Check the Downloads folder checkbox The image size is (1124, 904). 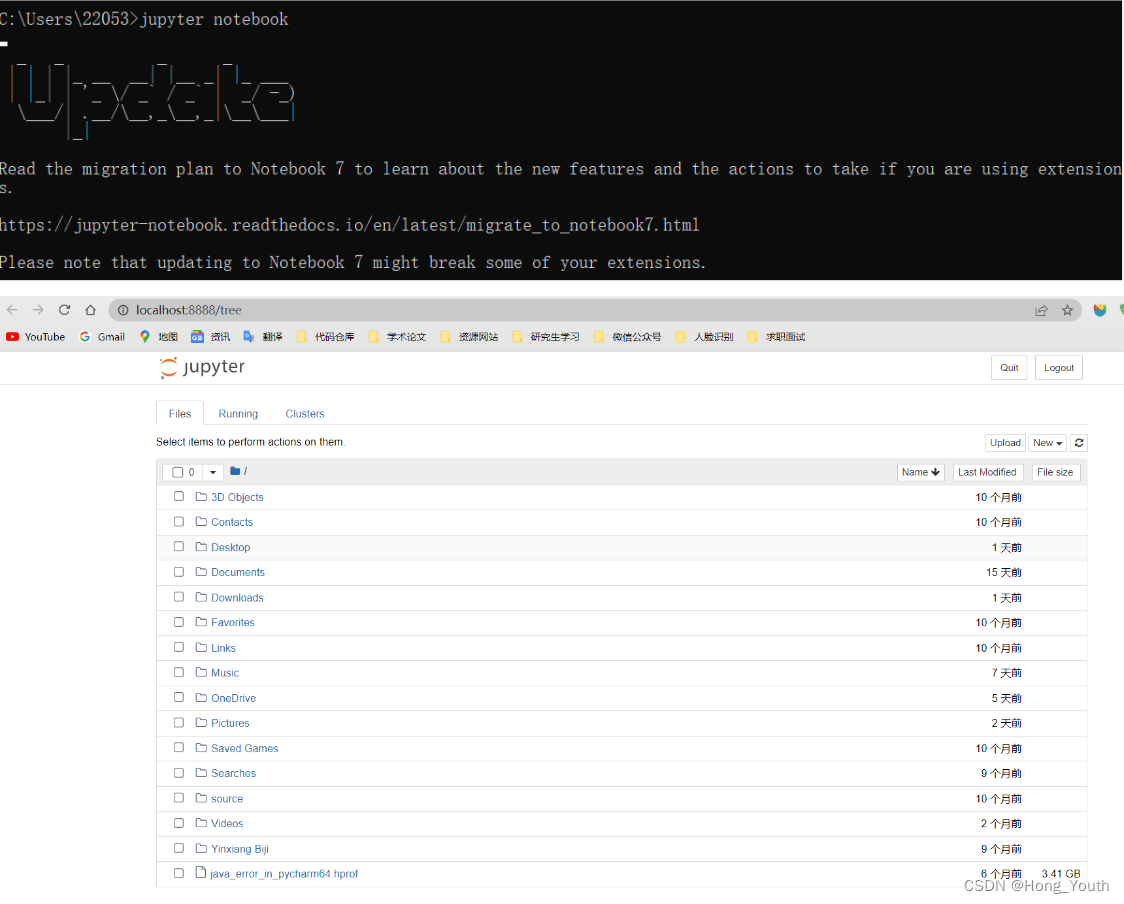tap(179, 596)
